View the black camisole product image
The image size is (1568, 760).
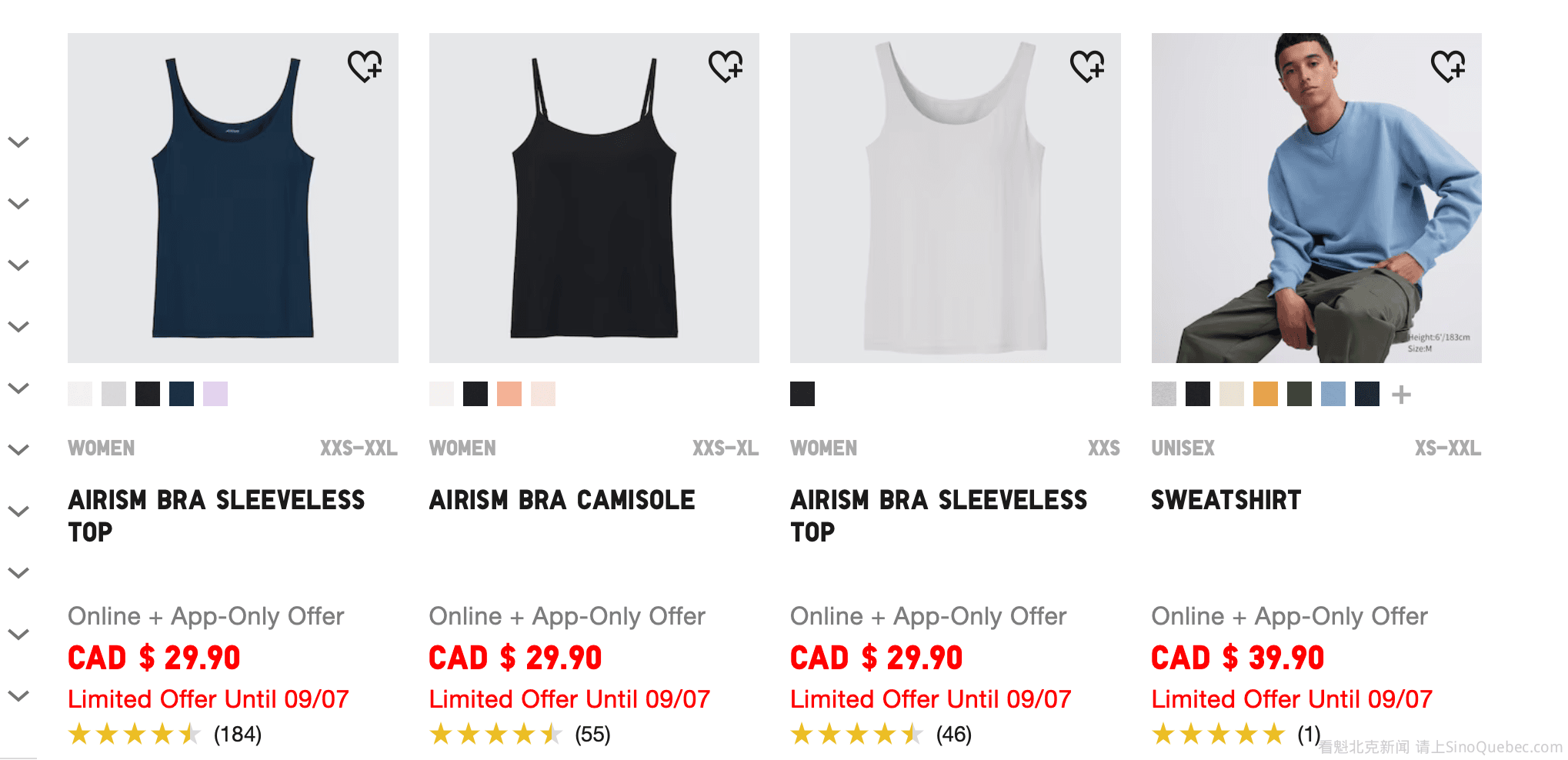point(594,198)
